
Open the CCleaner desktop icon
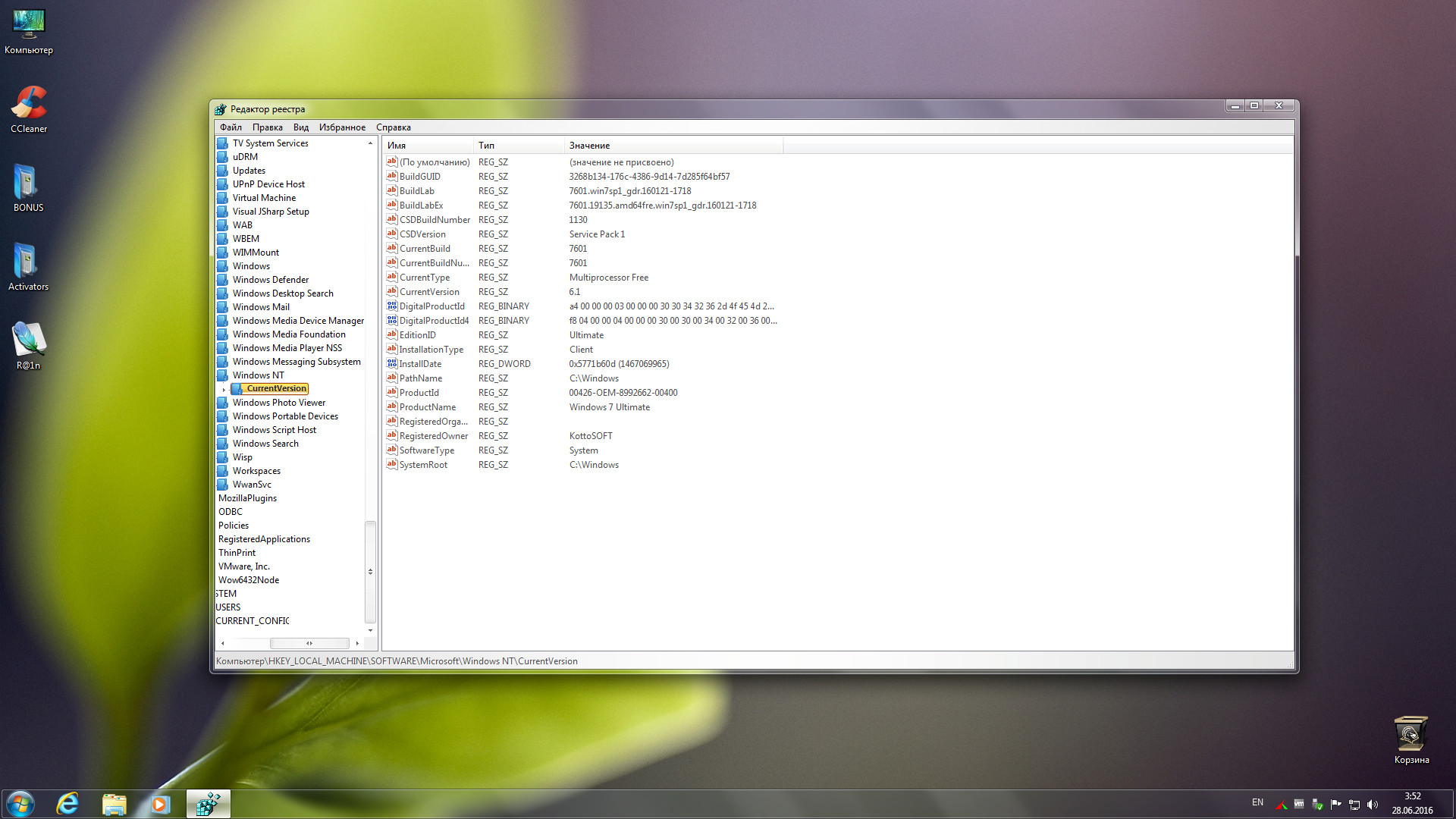click(29, 109)
